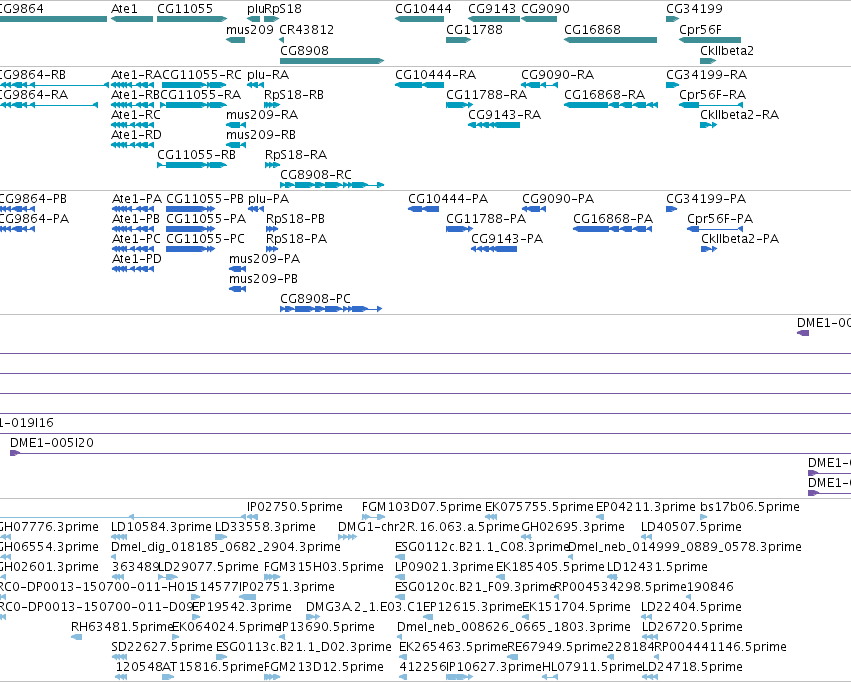Open the Cpr56F-RA transcript label
The height and width of the screenshot is (682, 851).
pyautogui.click(x=713, y=94)
